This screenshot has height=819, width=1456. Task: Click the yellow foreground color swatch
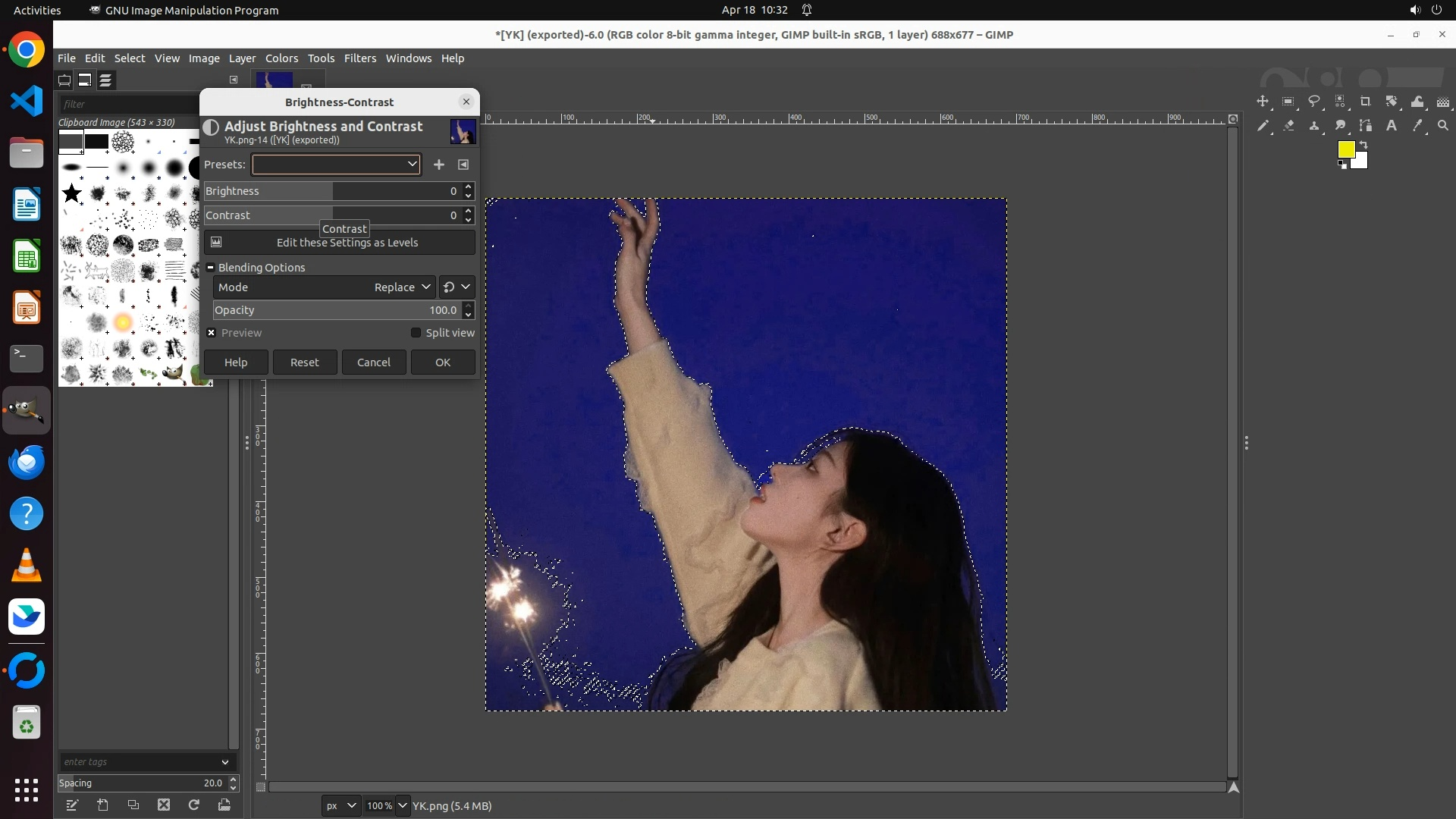(1345, 149)
